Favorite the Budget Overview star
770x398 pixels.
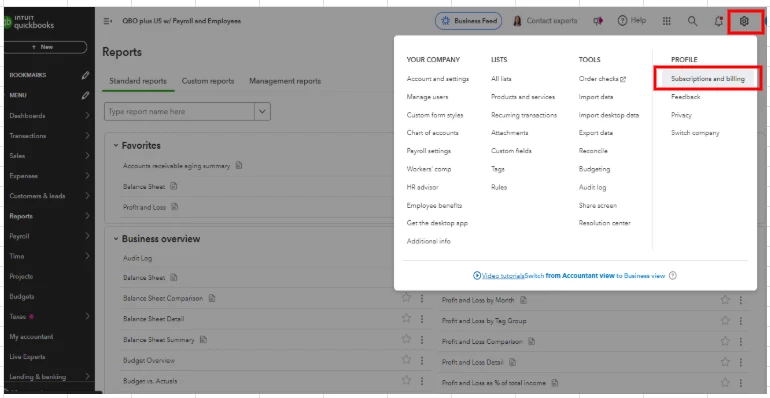pos(406,360)
